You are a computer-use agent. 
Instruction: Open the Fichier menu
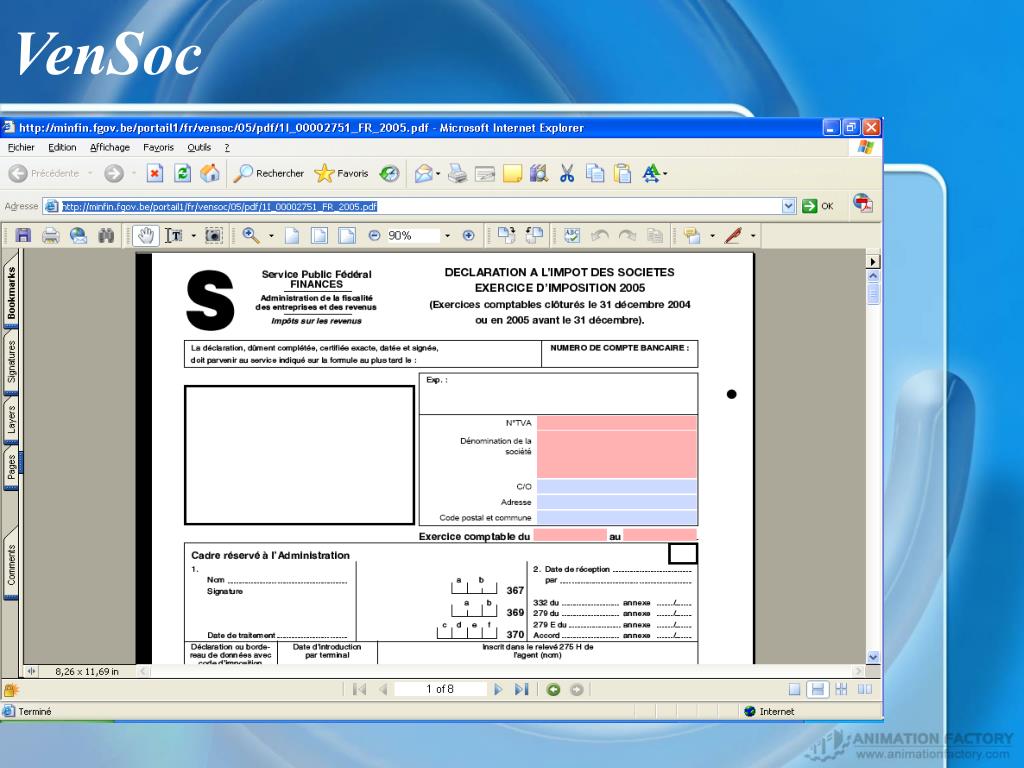pyautogui.click(x=21, y=148)
